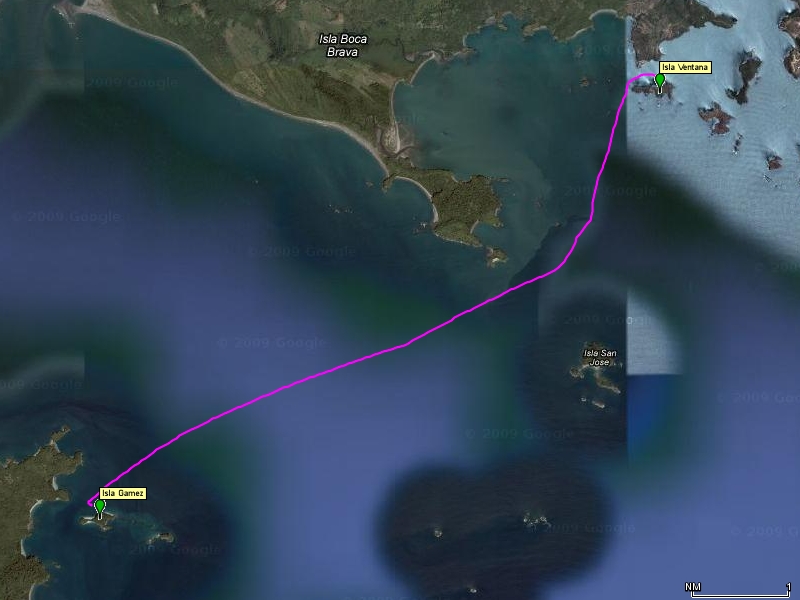This screenshot has height=600, width=800.
Task: Click the islet cluster in the dark bottom-center water
Action: click(535, 521)
